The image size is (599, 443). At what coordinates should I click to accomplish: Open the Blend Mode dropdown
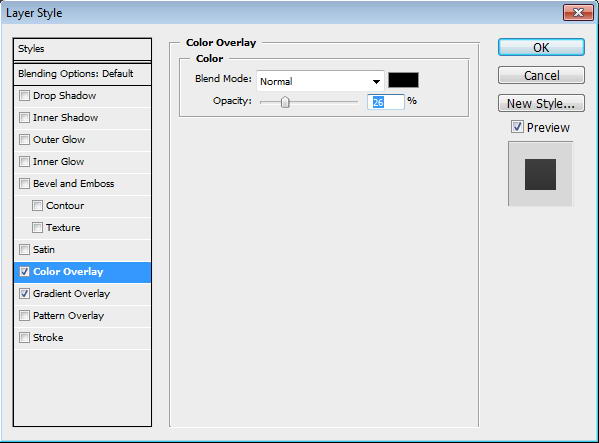coord(320,81)
